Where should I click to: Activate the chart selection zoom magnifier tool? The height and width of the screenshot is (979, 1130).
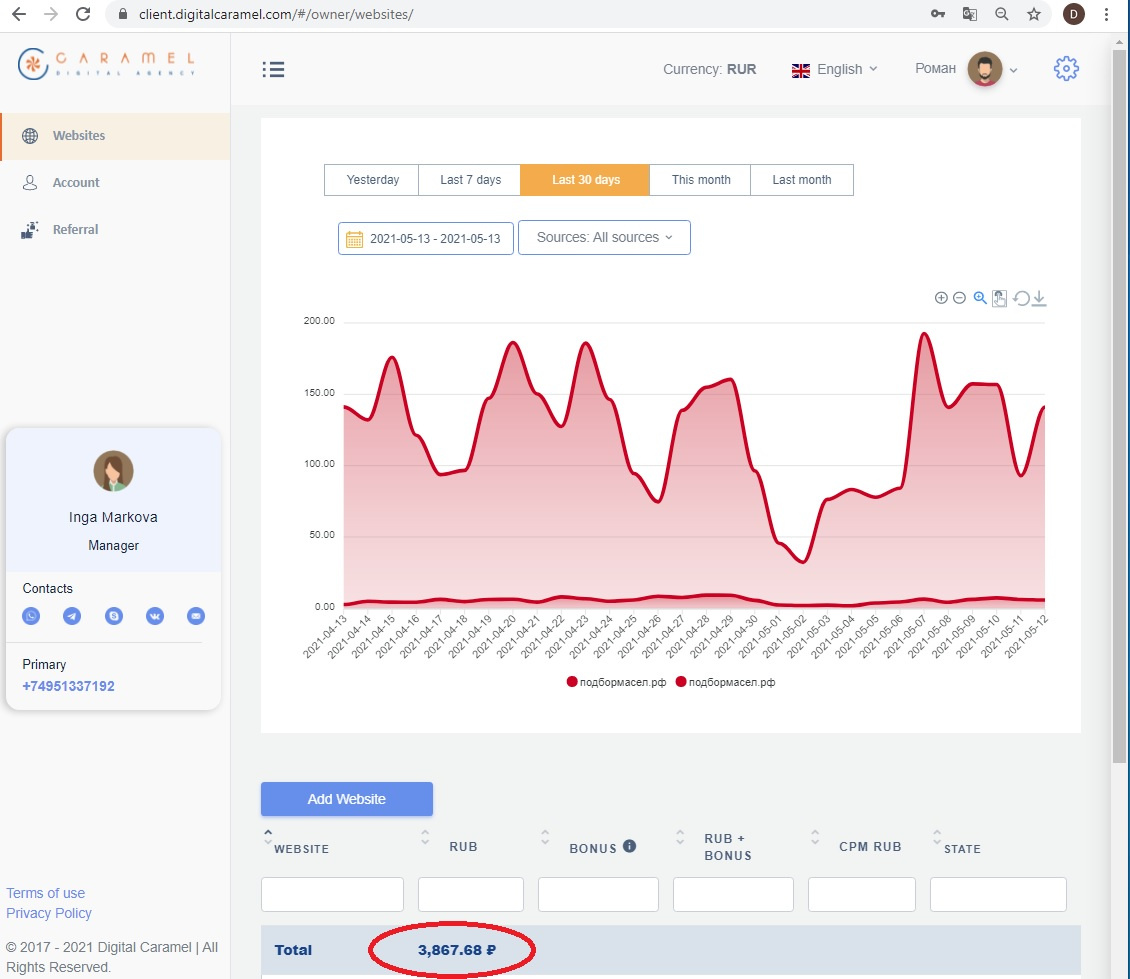pyautogui.click(x=980, y=298)
